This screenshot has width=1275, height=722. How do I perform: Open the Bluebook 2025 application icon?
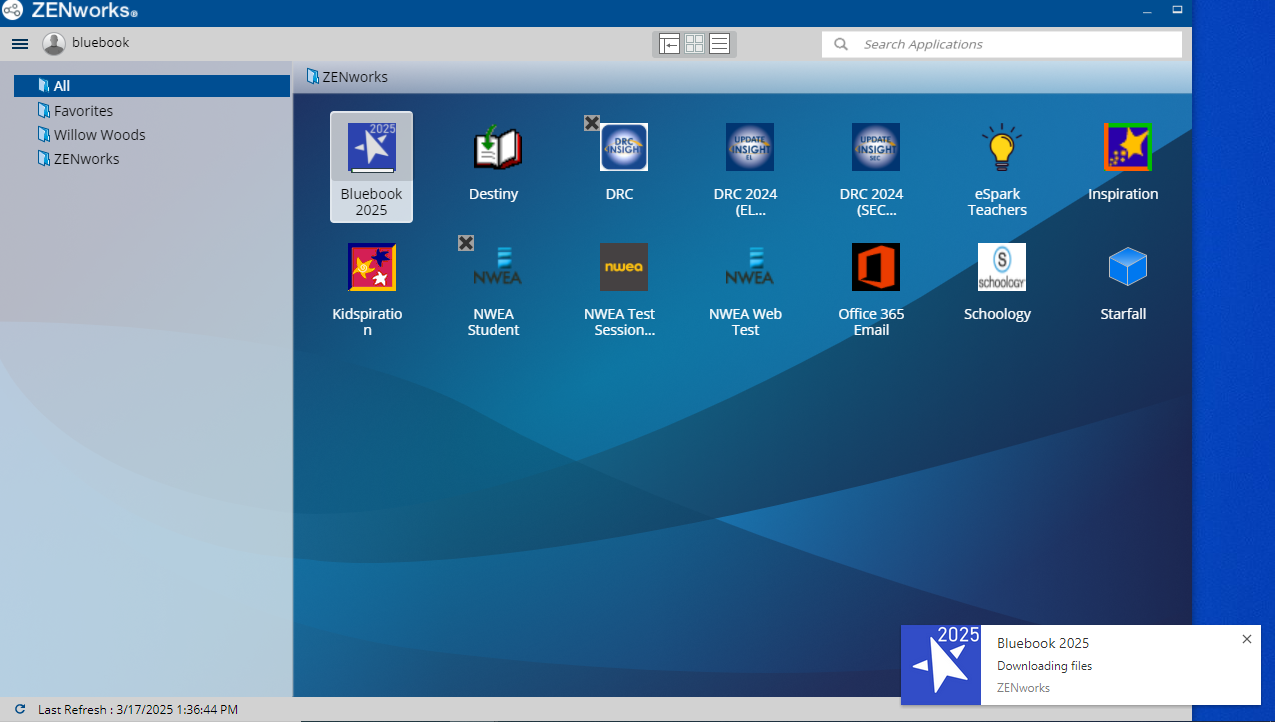371,148
